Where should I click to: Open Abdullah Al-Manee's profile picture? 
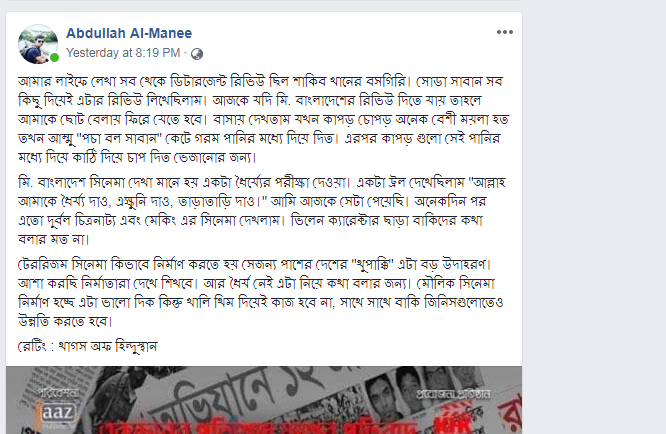[x=38, y=44]
